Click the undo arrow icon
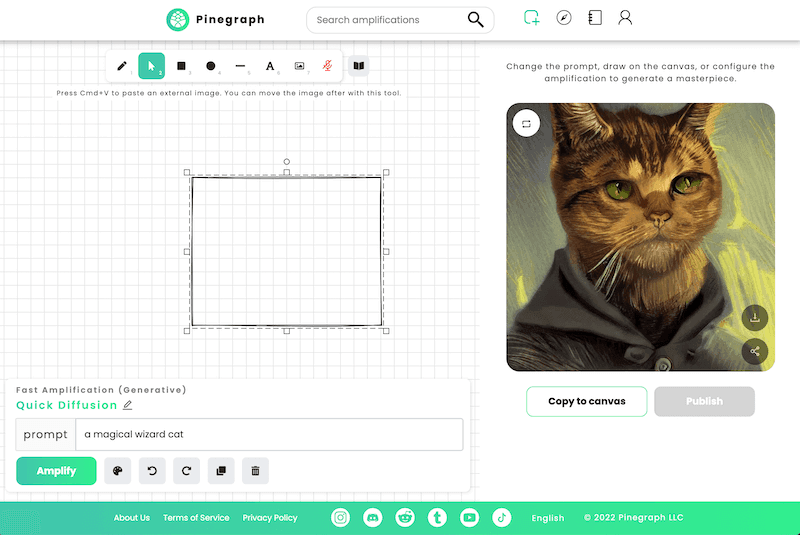Image resolution: width=800 pixels, height=535 pixels. pyautogui.click(x=152, y=471)
